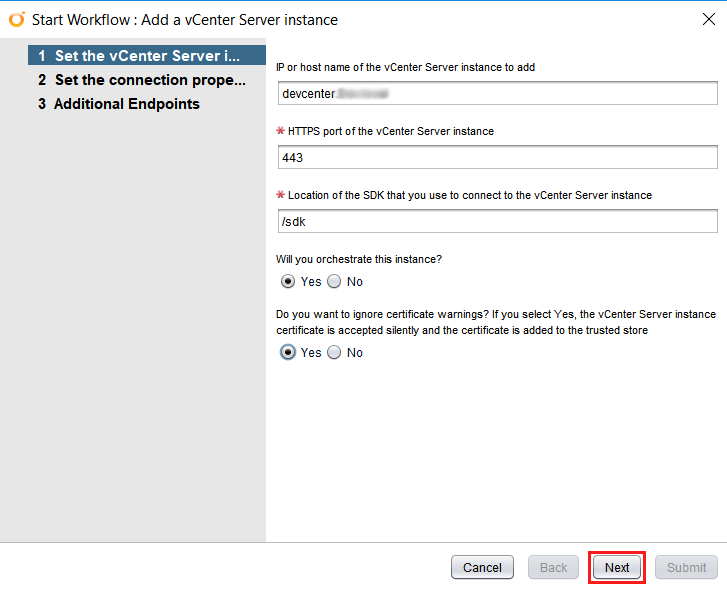Screen dimensions: 727x589
Task: Click the Orchestrator logo icon in the title bar
Action: click(x=17, y=19)
